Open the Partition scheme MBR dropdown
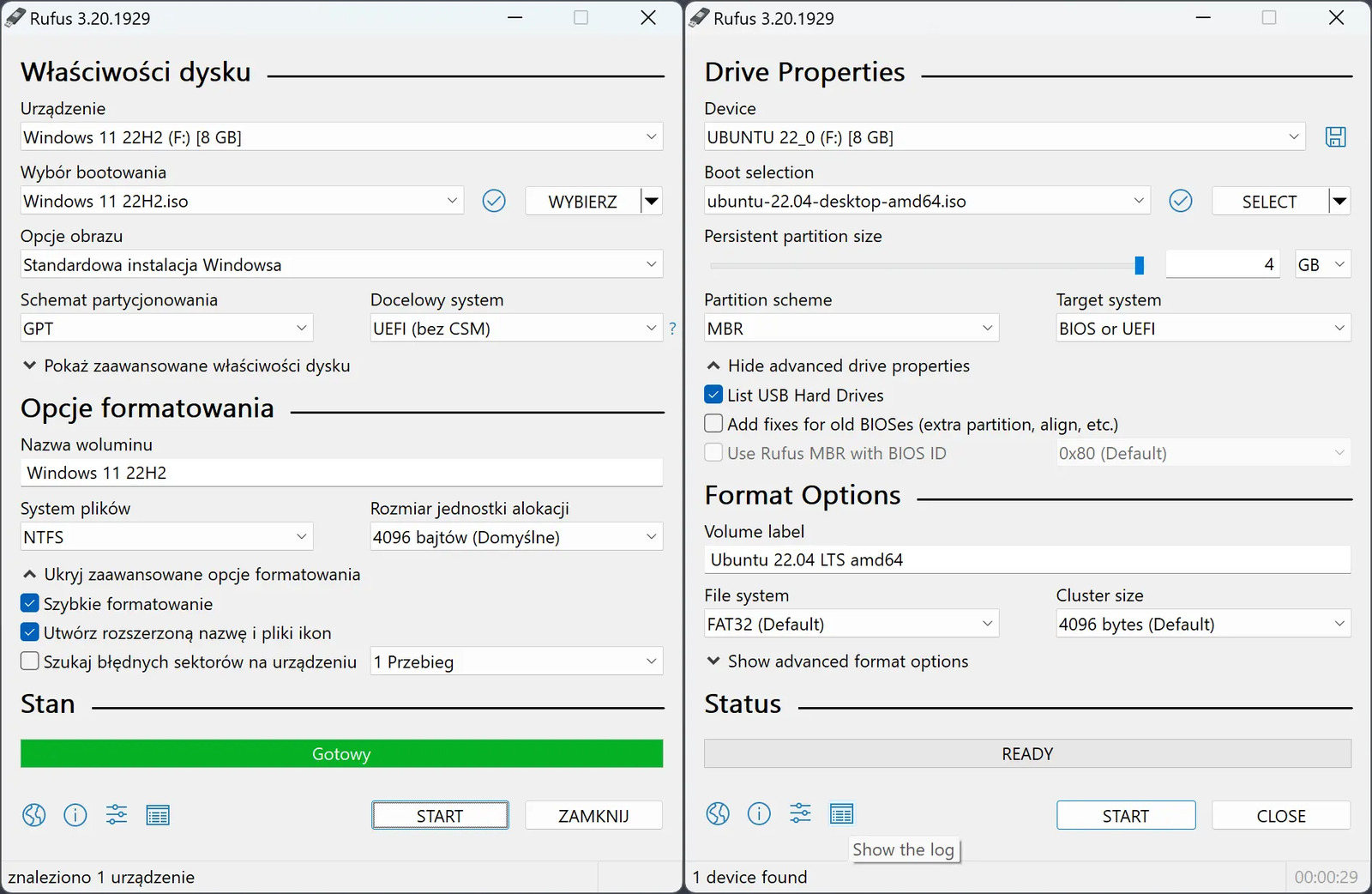The image size is (1372, 894). pyautogui.click(x=851, y=329)
